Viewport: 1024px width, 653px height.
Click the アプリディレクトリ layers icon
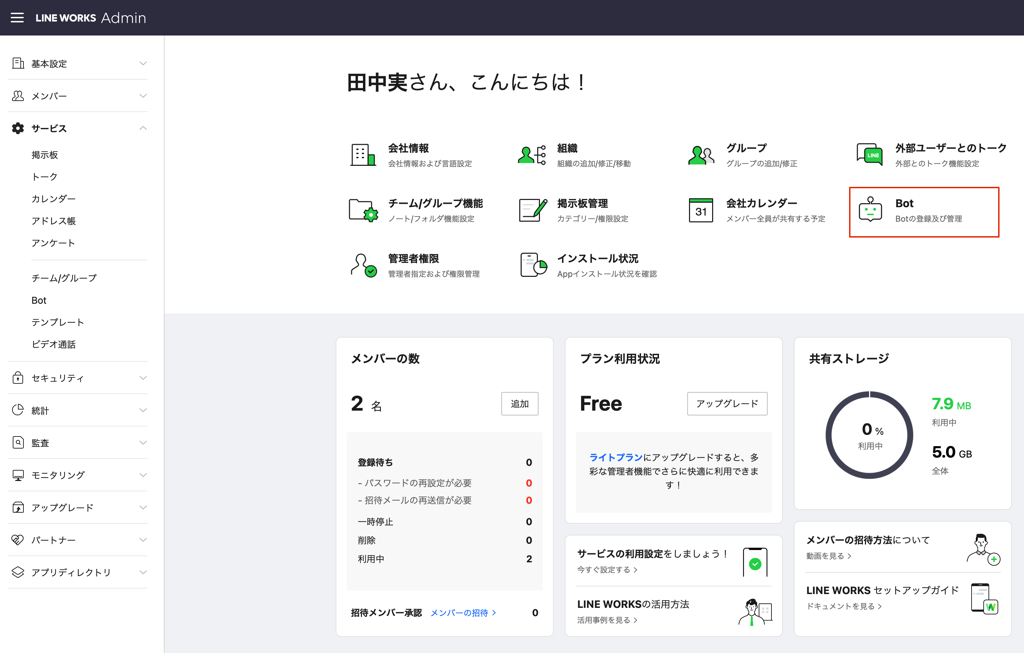tap(18, 572)
